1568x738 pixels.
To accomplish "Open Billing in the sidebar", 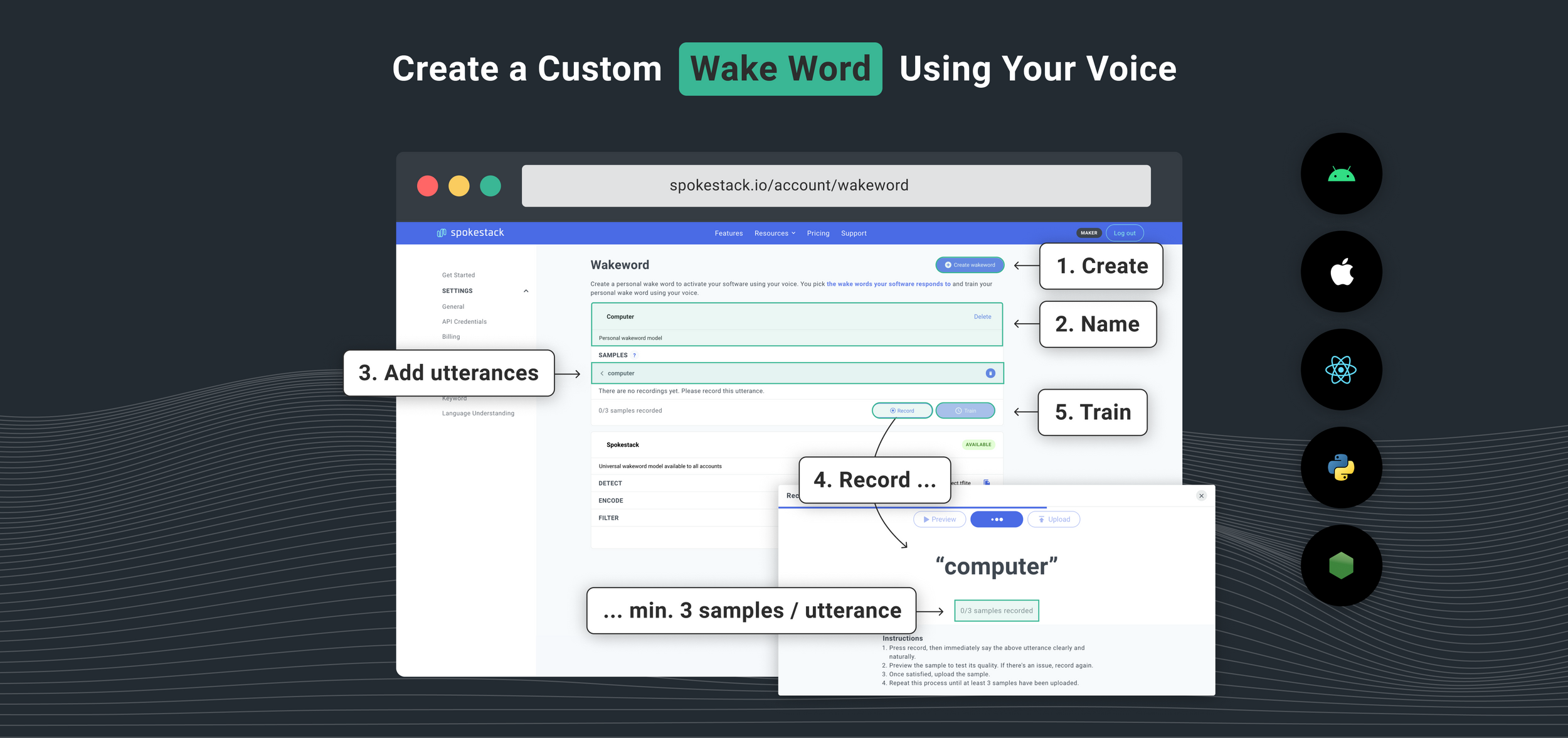I will tap(451, 337).
